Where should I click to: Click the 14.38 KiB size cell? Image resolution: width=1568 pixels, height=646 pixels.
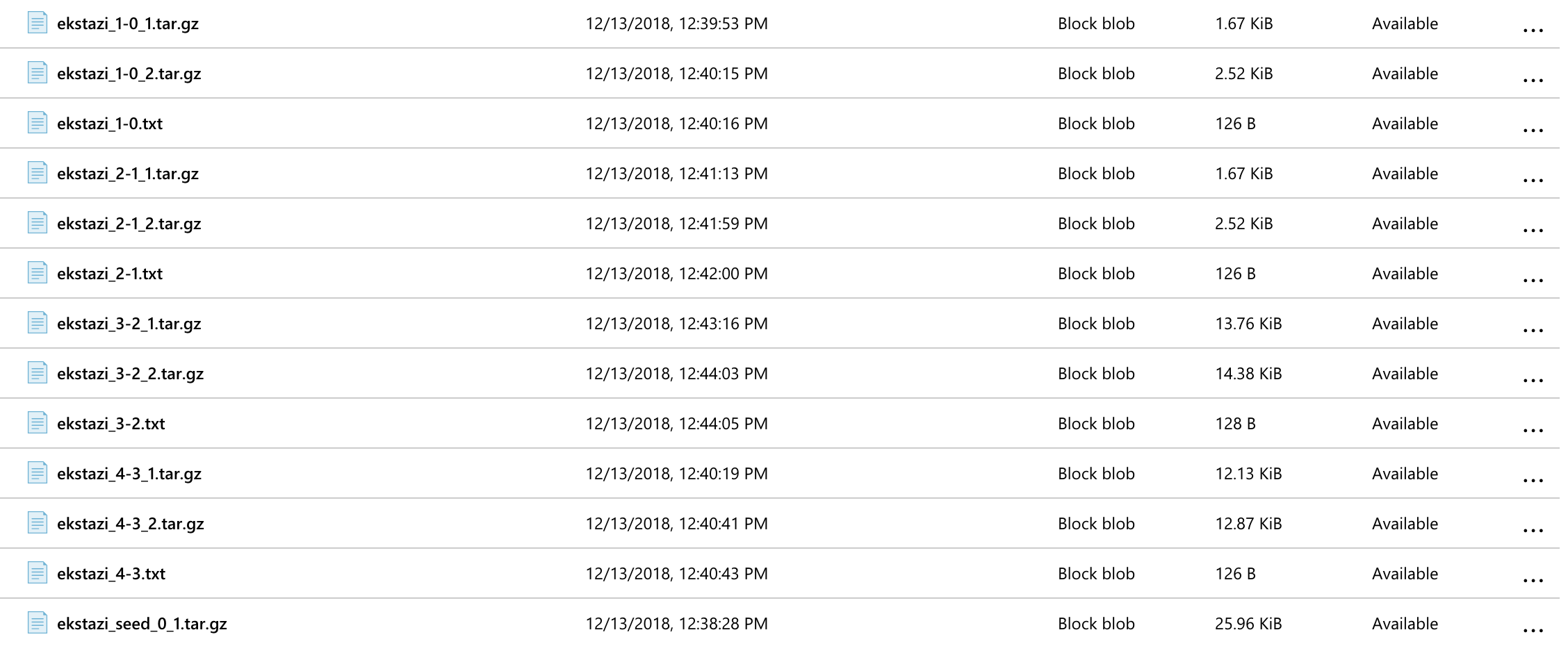click(1248, 374)
